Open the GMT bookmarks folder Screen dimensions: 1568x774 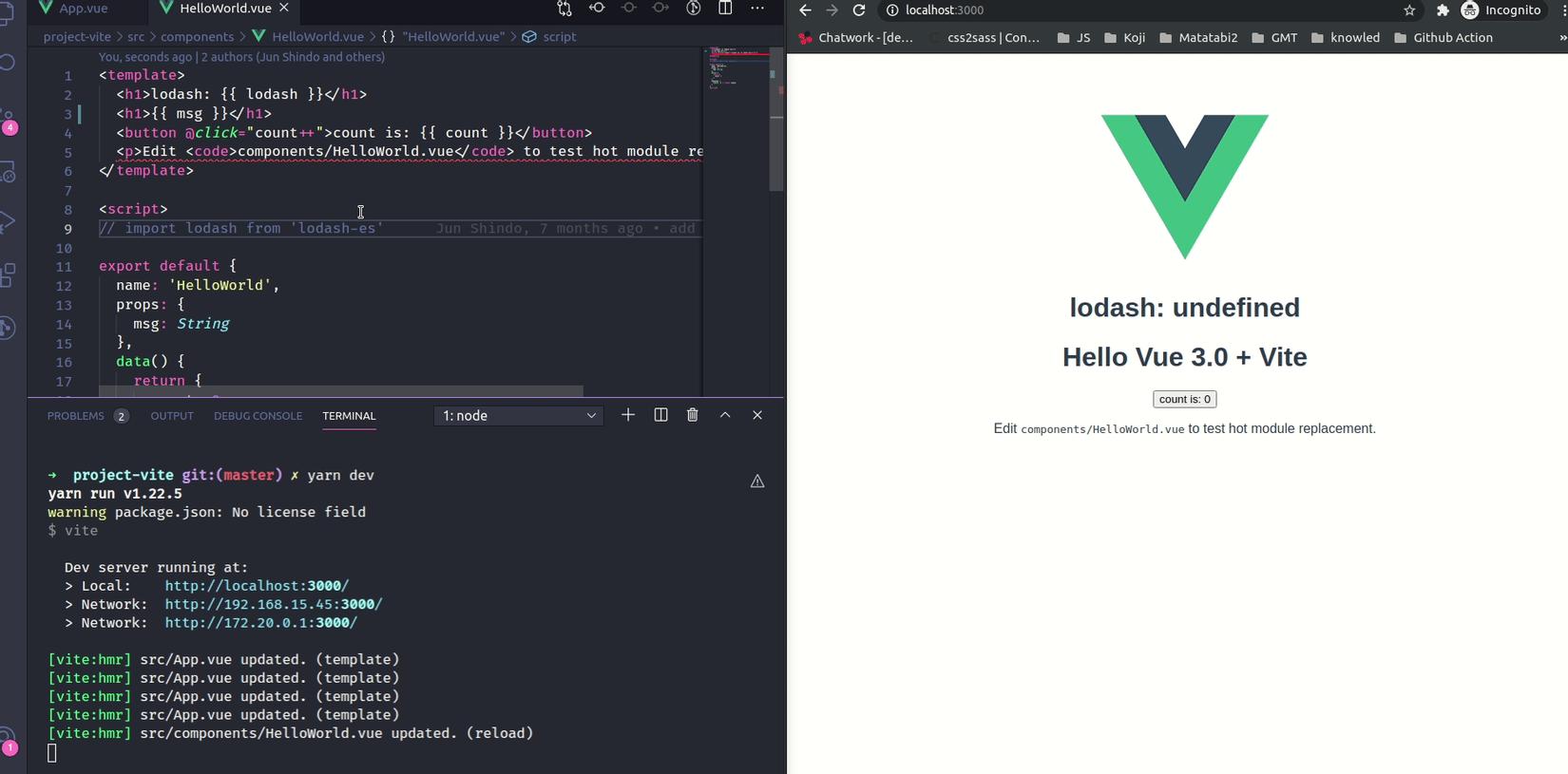click(1274, 38)
